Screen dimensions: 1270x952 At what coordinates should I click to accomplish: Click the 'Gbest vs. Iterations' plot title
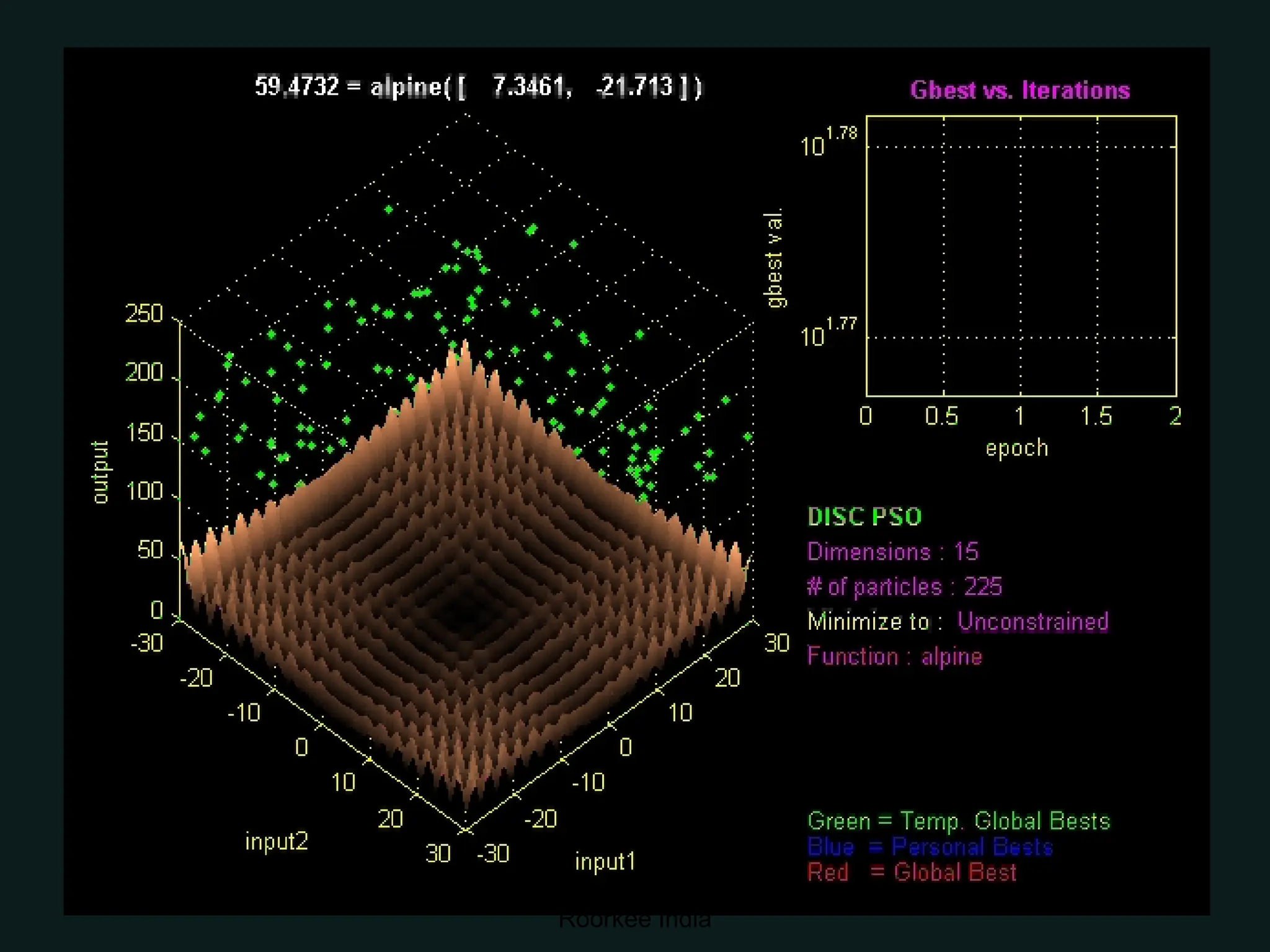pos(1019,90)
